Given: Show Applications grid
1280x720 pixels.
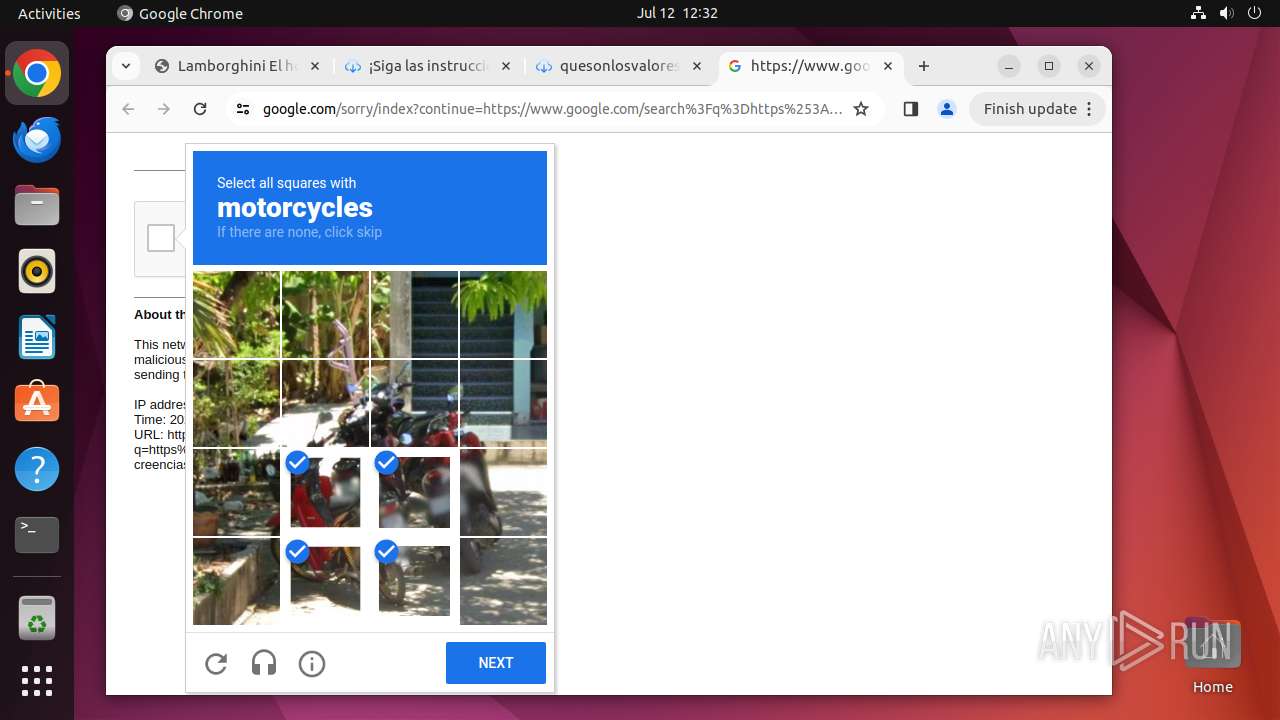Looking at the screenshot, I should [x=37, y=681].
